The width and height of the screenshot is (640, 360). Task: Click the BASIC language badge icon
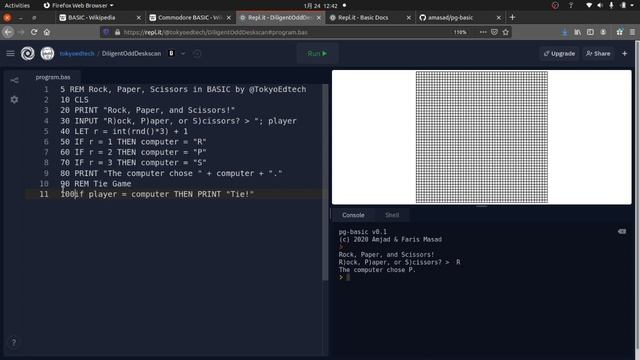171,53
